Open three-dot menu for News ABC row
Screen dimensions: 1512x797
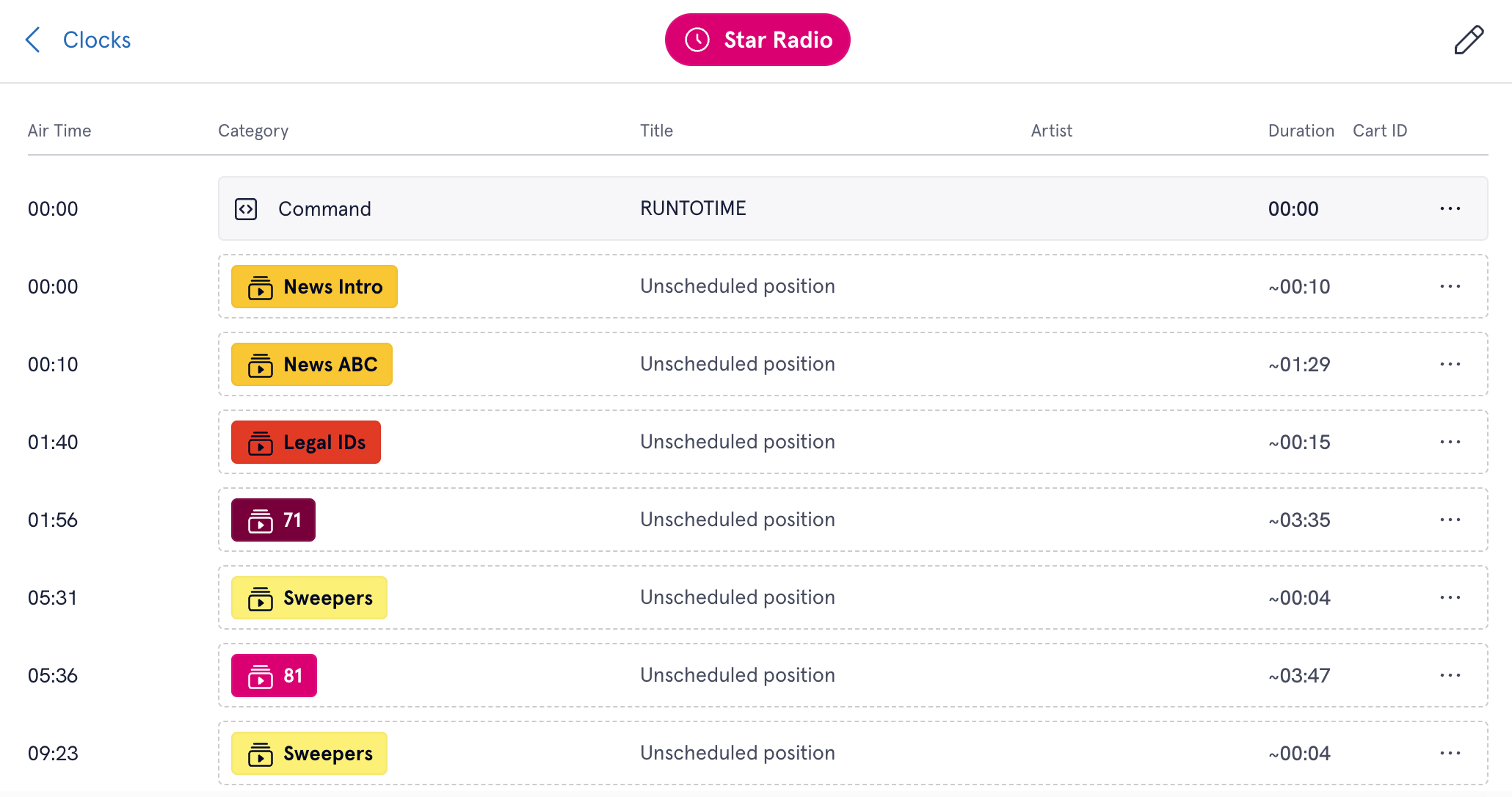pyautogui.click(x=1450, y=365)
